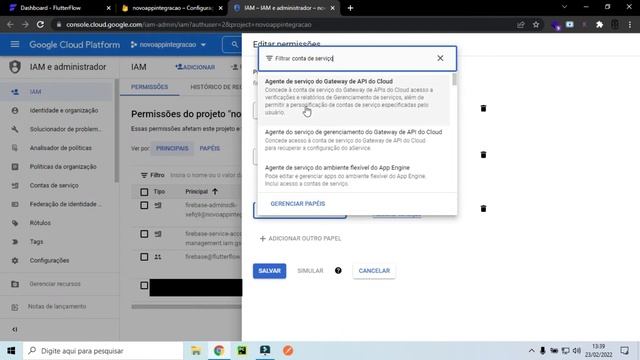Check the firebase-service-account row checkbox
The width and height of the screenshot is (640, 360).
(144, 234)
